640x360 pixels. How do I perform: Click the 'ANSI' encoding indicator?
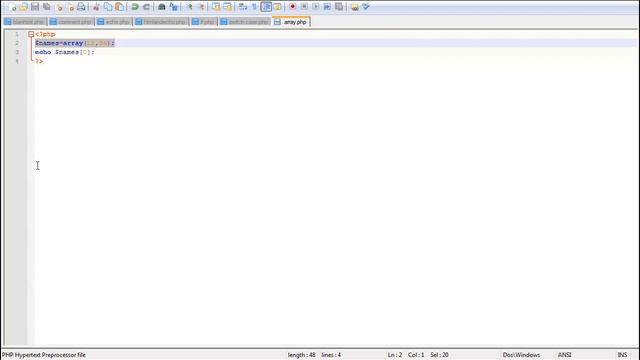point(564,355)
